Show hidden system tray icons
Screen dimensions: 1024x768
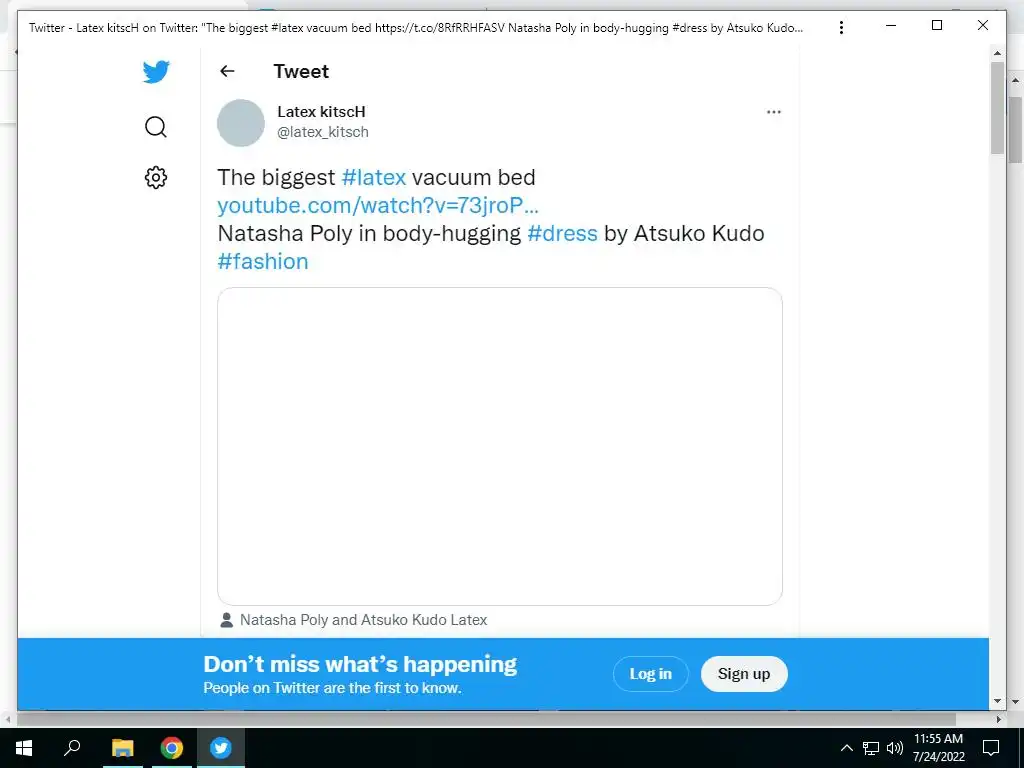[846, 748]
